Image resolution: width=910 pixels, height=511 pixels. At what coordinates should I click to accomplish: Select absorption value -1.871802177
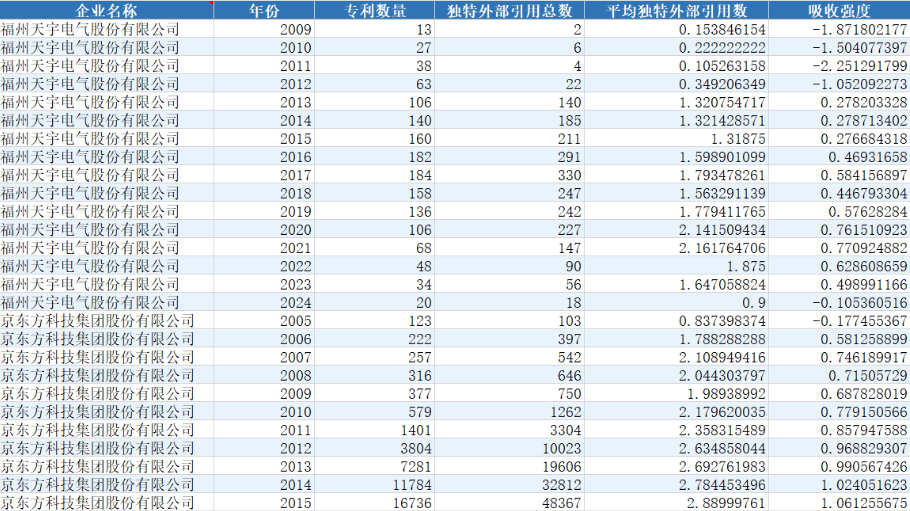tap(839, 29)
